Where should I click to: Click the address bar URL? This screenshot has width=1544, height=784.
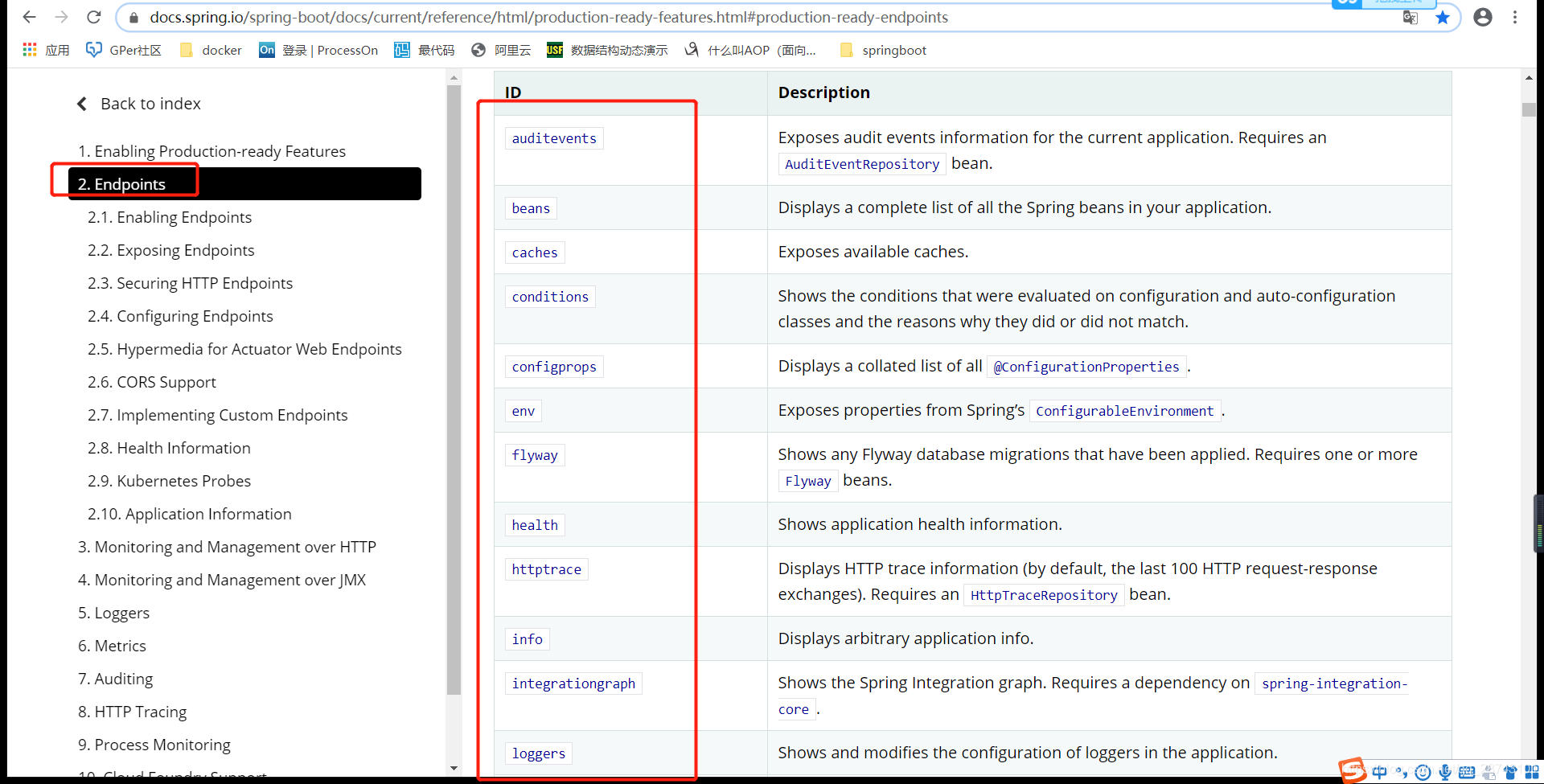tap(548, 18)
